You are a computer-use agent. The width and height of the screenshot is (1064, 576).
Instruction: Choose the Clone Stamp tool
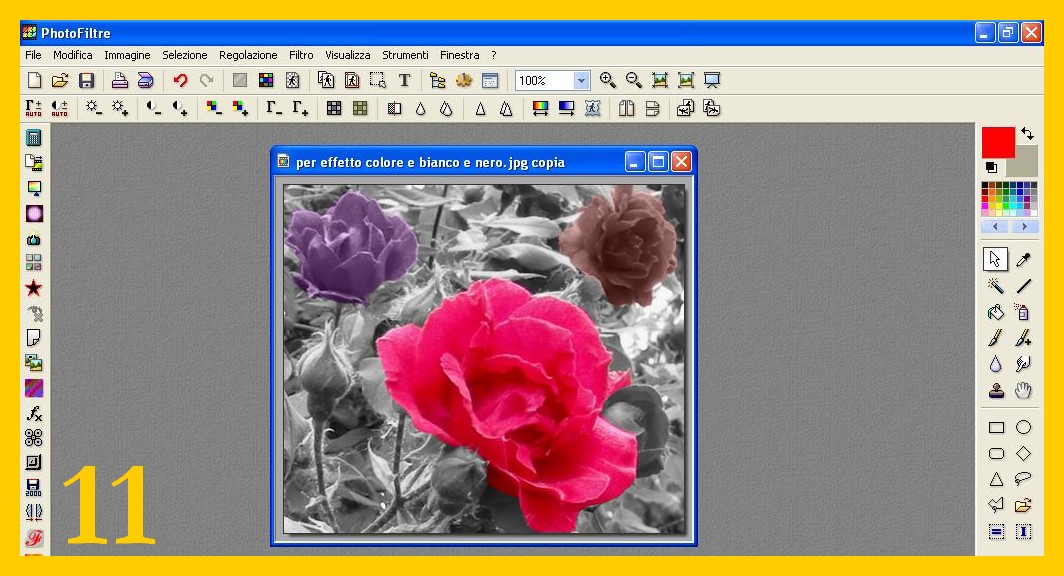click(996, 391)
